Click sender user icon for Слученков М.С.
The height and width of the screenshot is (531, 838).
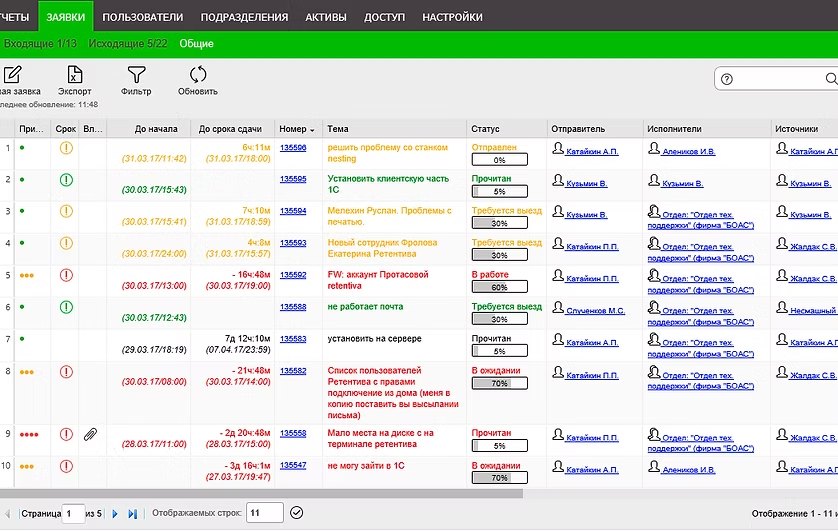pos(558,307)
